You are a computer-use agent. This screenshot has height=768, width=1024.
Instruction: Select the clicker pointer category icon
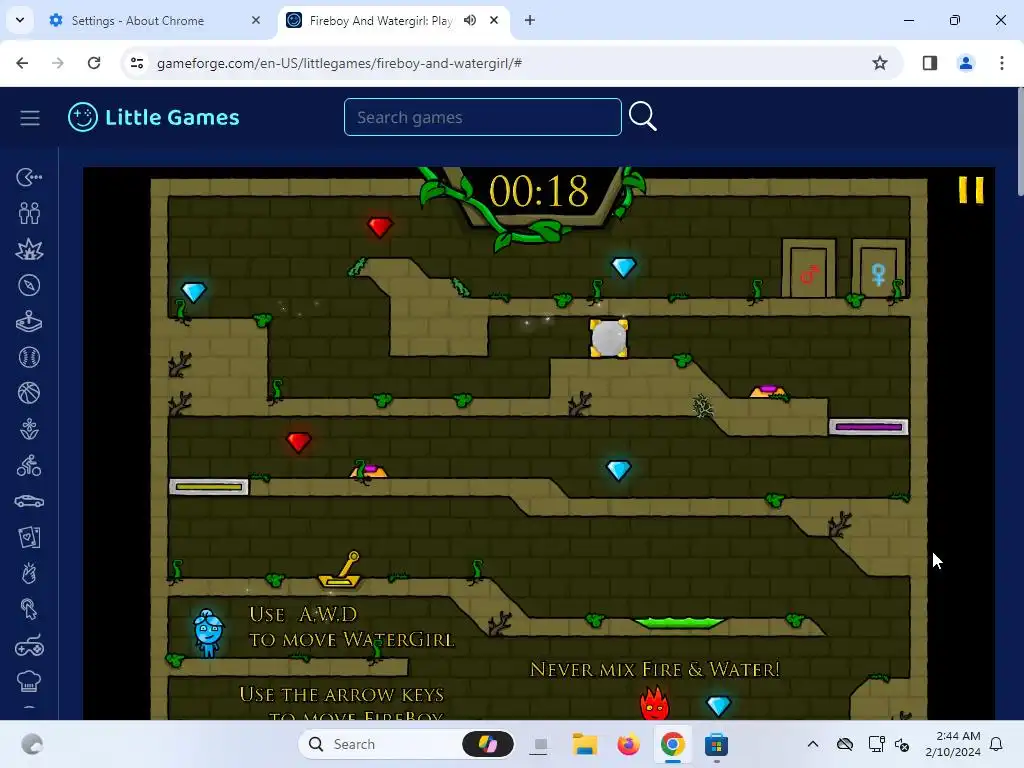coord(29,609)
